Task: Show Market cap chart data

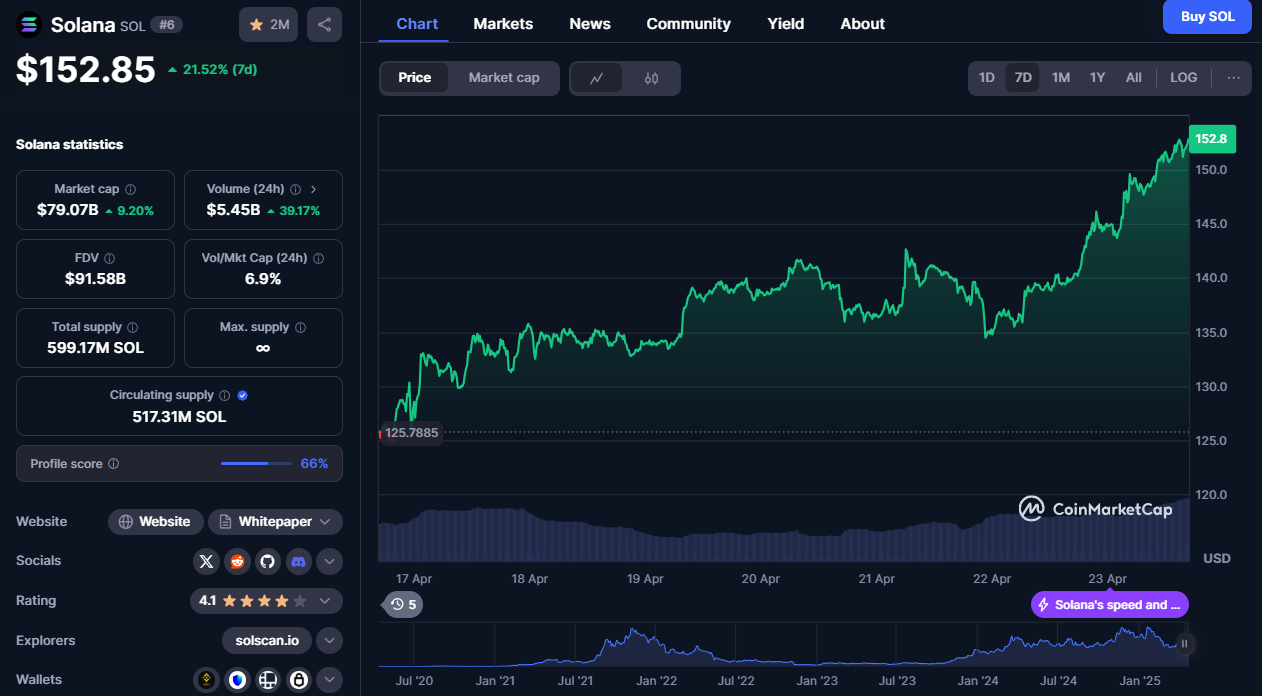Action: tap(504, 78)
